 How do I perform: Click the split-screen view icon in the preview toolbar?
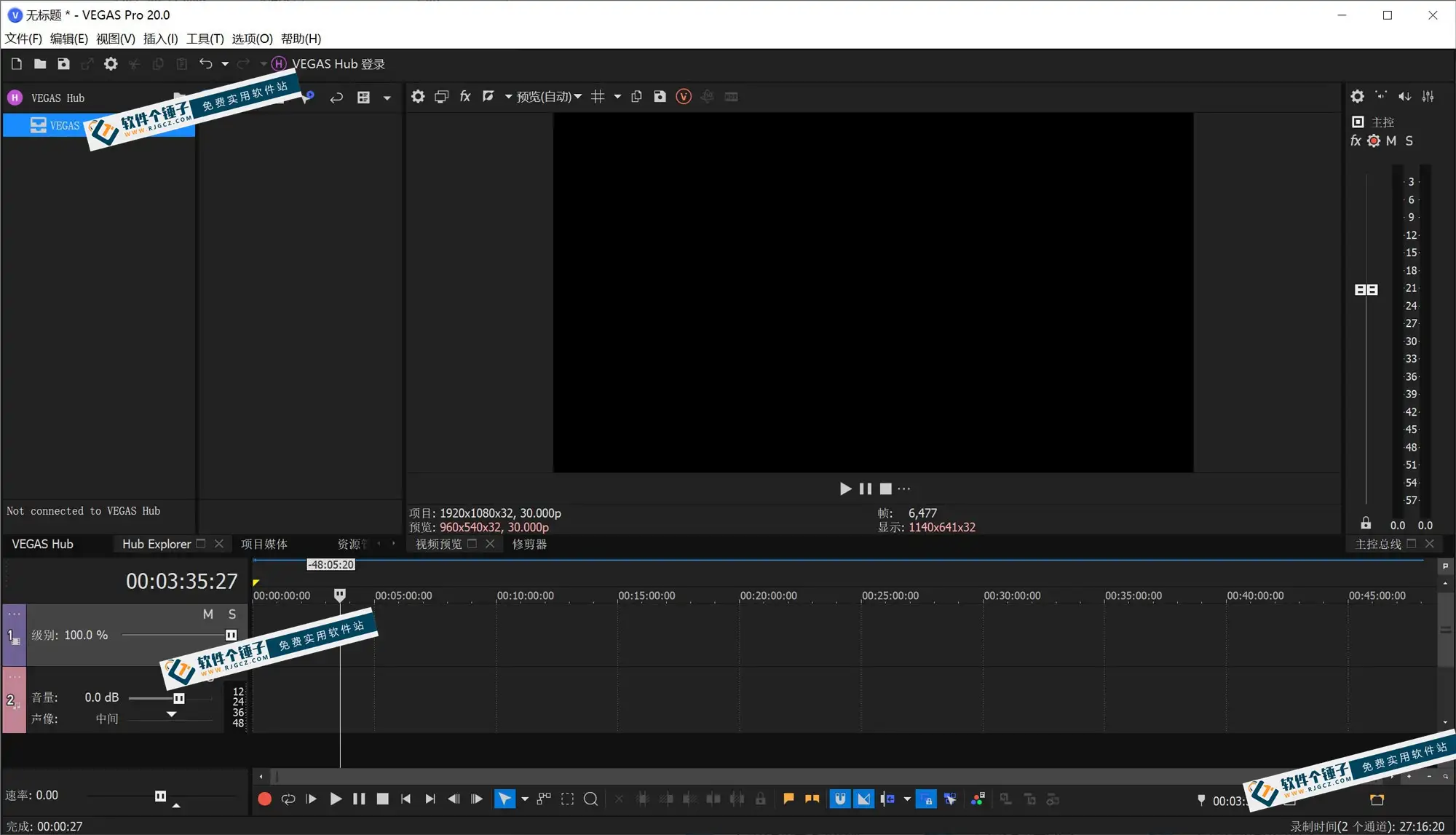pyautogui.click(x=488, y=96)
